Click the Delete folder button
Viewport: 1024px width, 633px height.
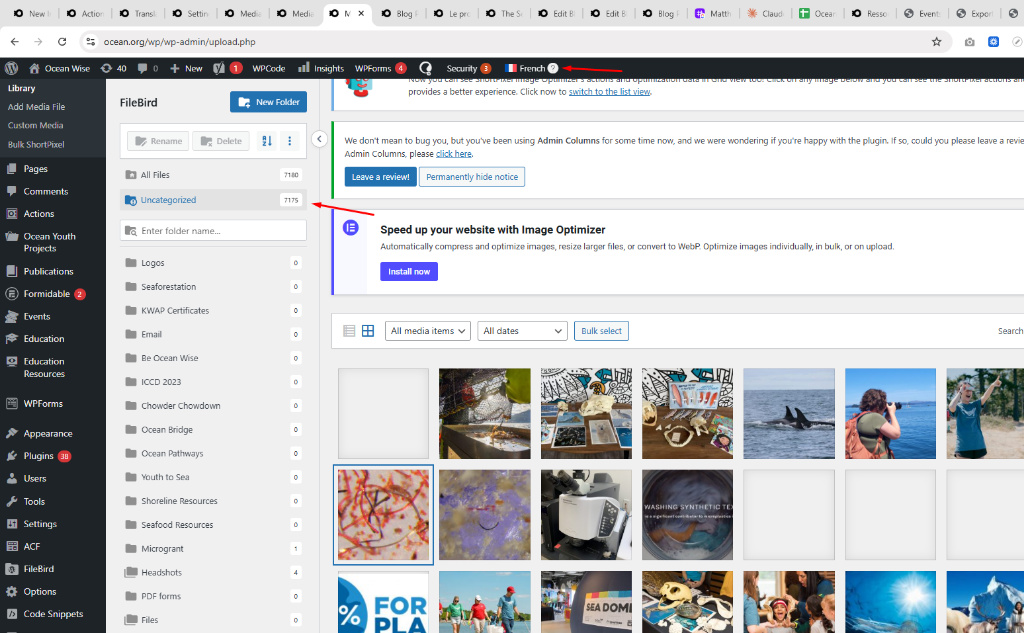(221, 140)
